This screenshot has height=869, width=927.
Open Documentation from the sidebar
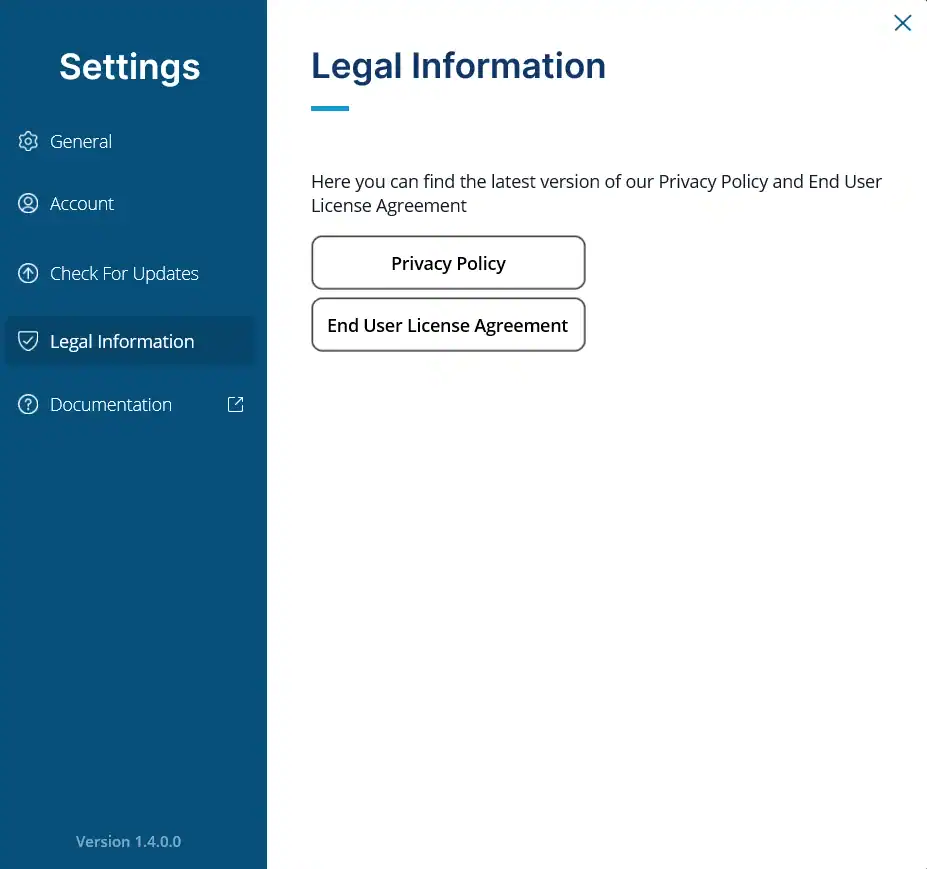(111, 404)
